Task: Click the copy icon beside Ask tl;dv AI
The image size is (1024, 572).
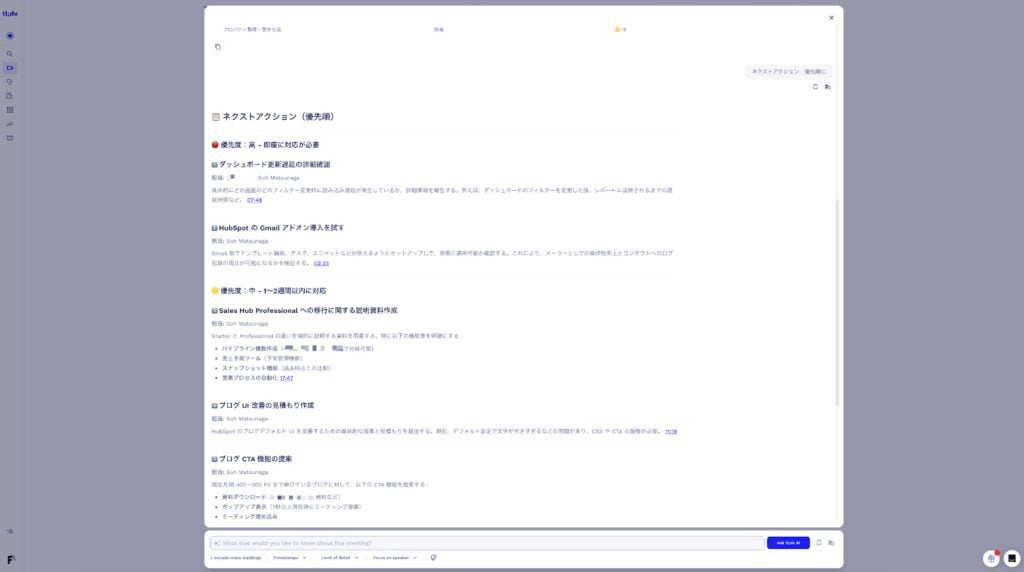Action: click(818, 543)
